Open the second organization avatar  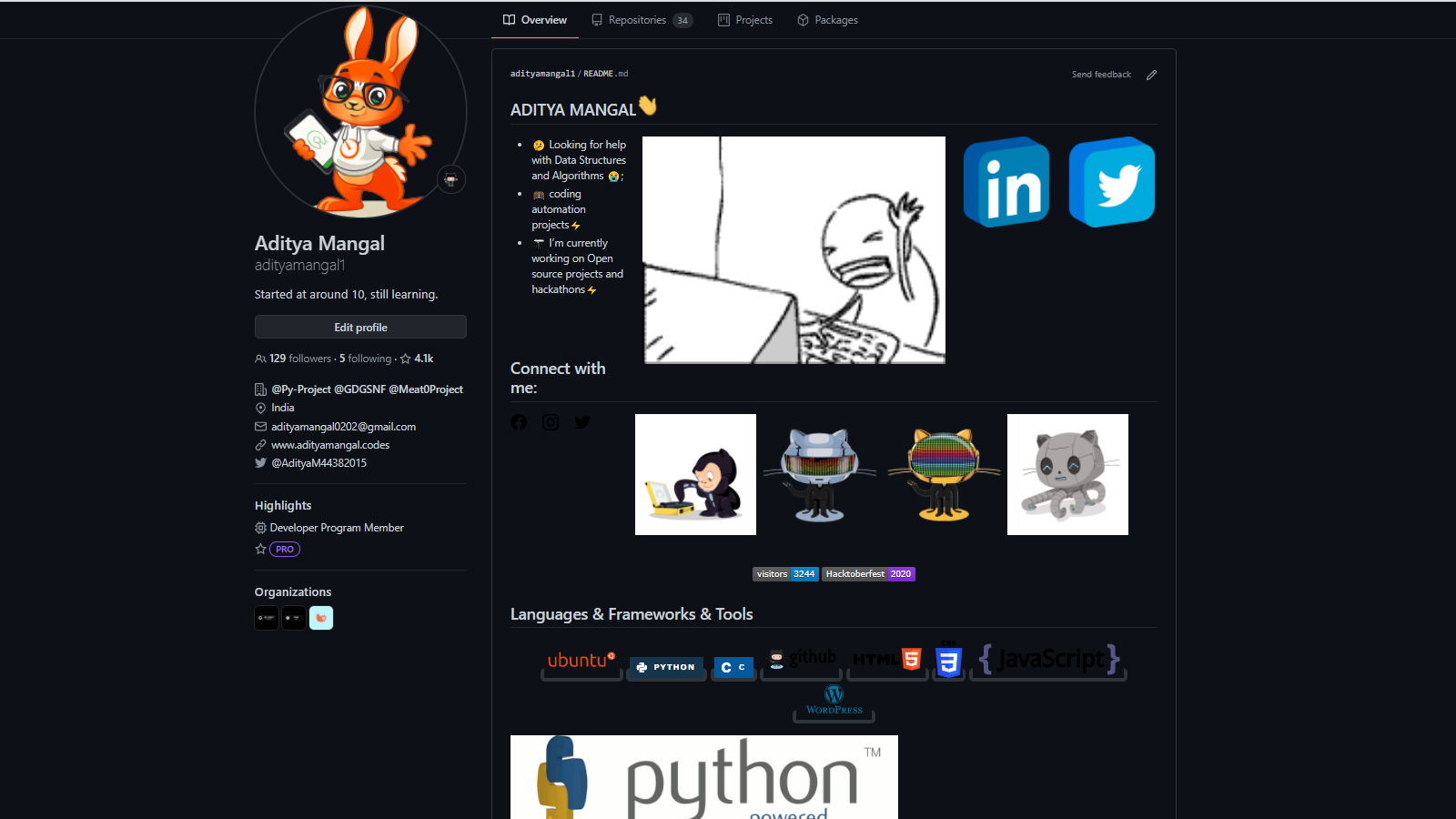294,618
